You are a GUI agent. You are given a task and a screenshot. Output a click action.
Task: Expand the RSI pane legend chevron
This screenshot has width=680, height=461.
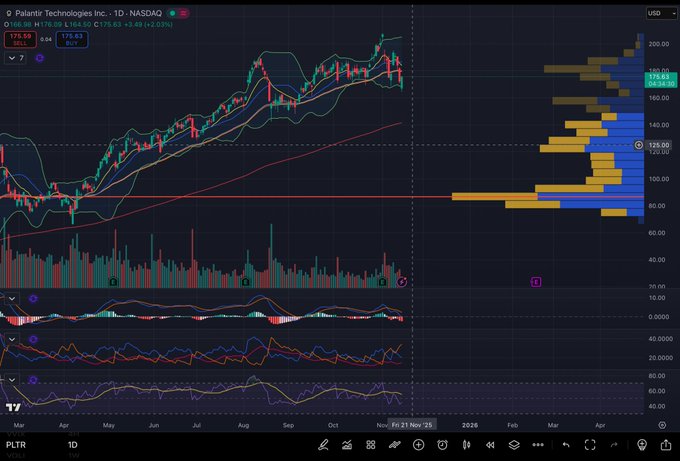point(12,380)
